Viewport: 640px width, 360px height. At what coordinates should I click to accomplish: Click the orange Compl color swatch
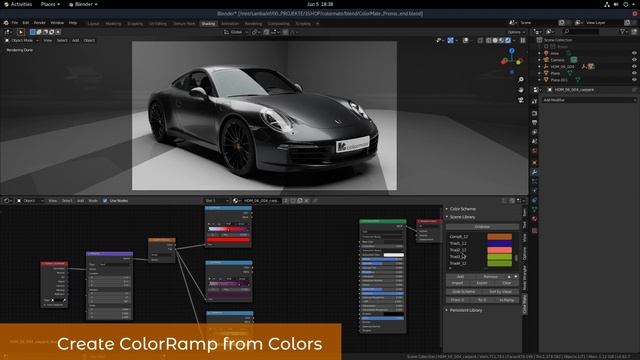pyautogui.click(x=500, y=237)
